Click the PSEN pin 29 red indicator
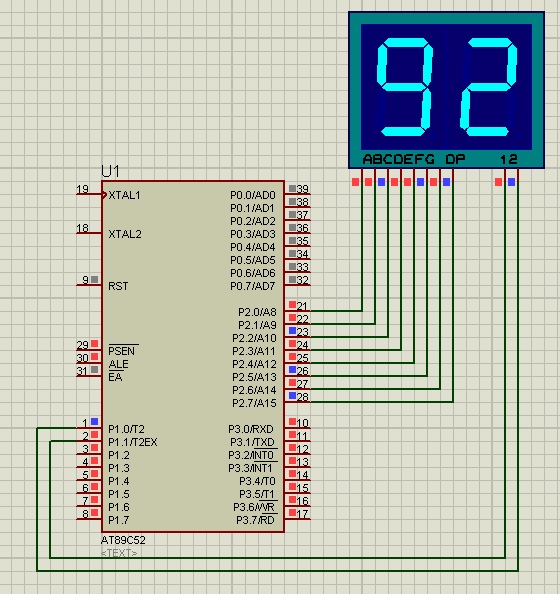Viewport: 560px width, 594px height. pyautogui.click(x=94, y=344)
